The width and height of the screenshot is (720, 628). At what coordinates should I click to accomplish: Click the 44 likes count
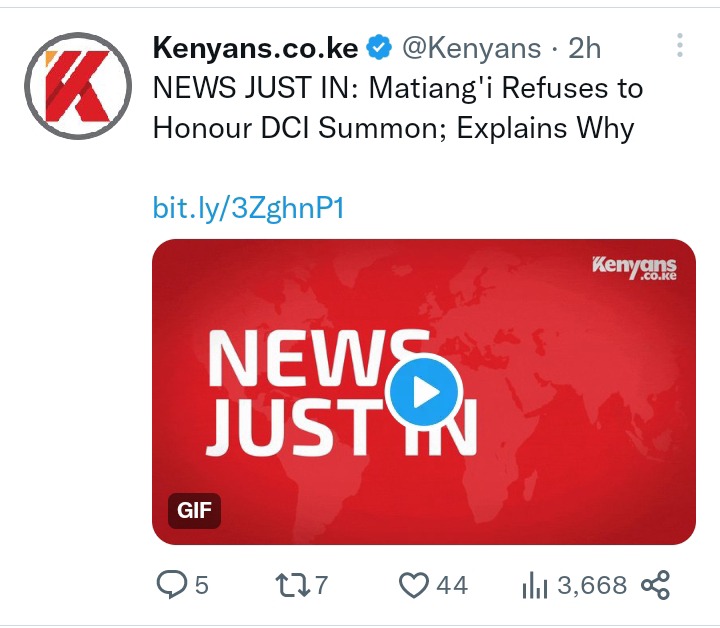(452, 585)
